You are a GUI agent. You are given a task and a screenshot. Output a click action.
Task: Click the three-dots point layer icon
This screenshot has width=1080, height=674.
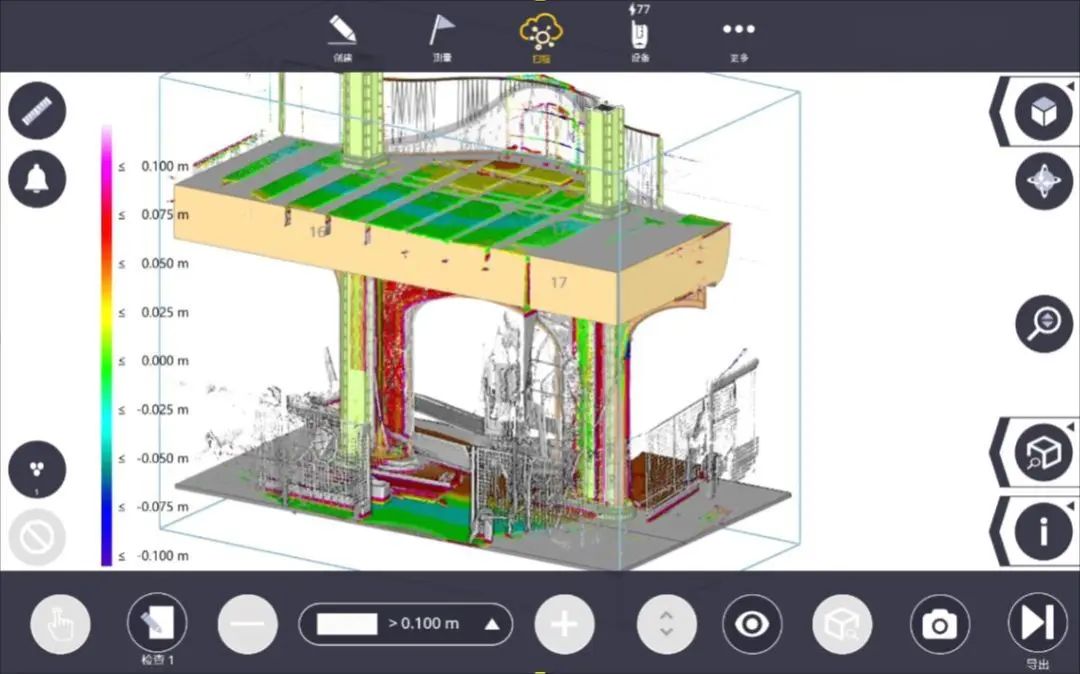(x=37, y=470)
